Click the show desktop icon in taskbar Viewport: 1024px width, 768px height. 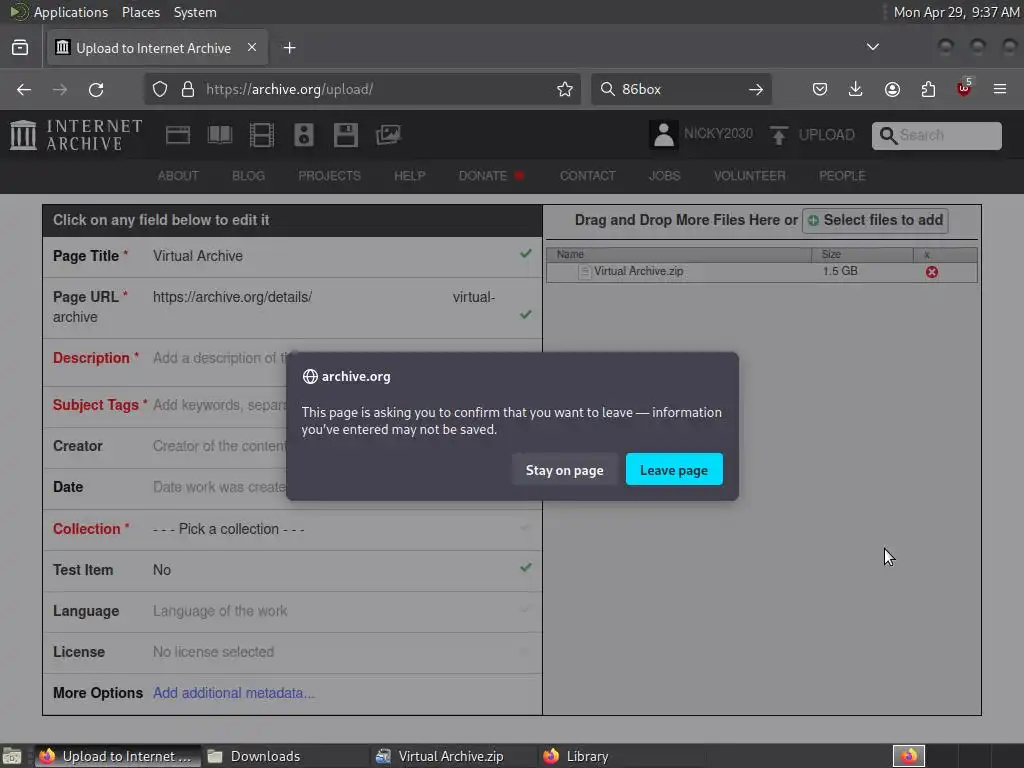point(12,756)
